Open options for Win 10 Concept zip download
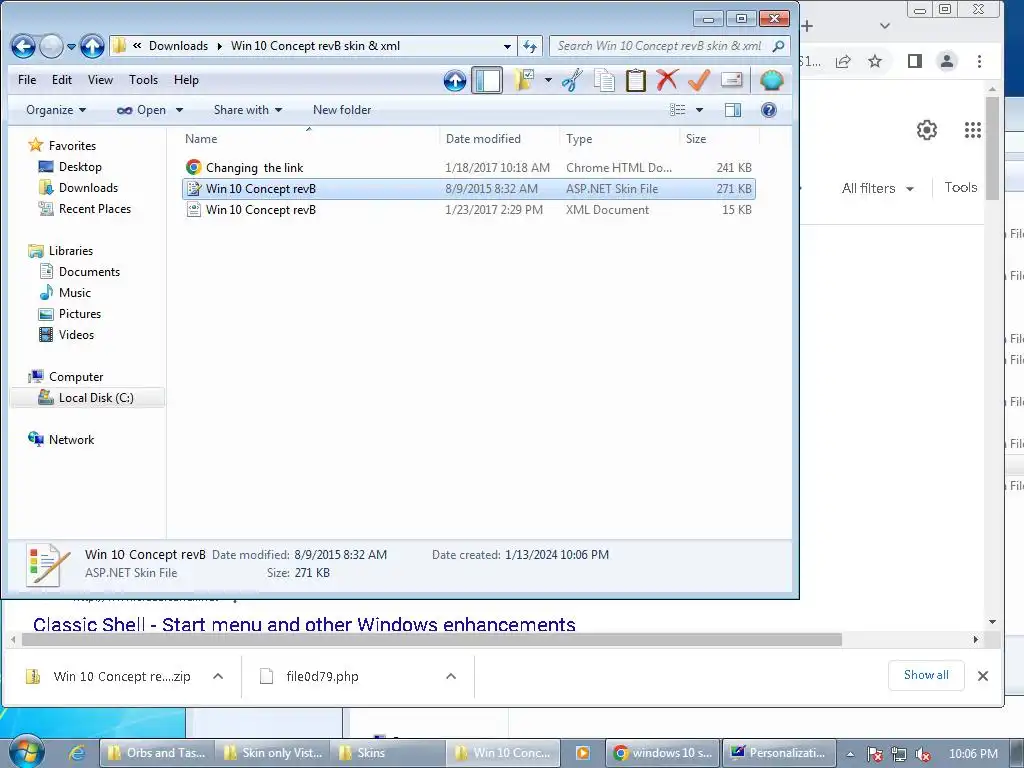 click(218, 677)
